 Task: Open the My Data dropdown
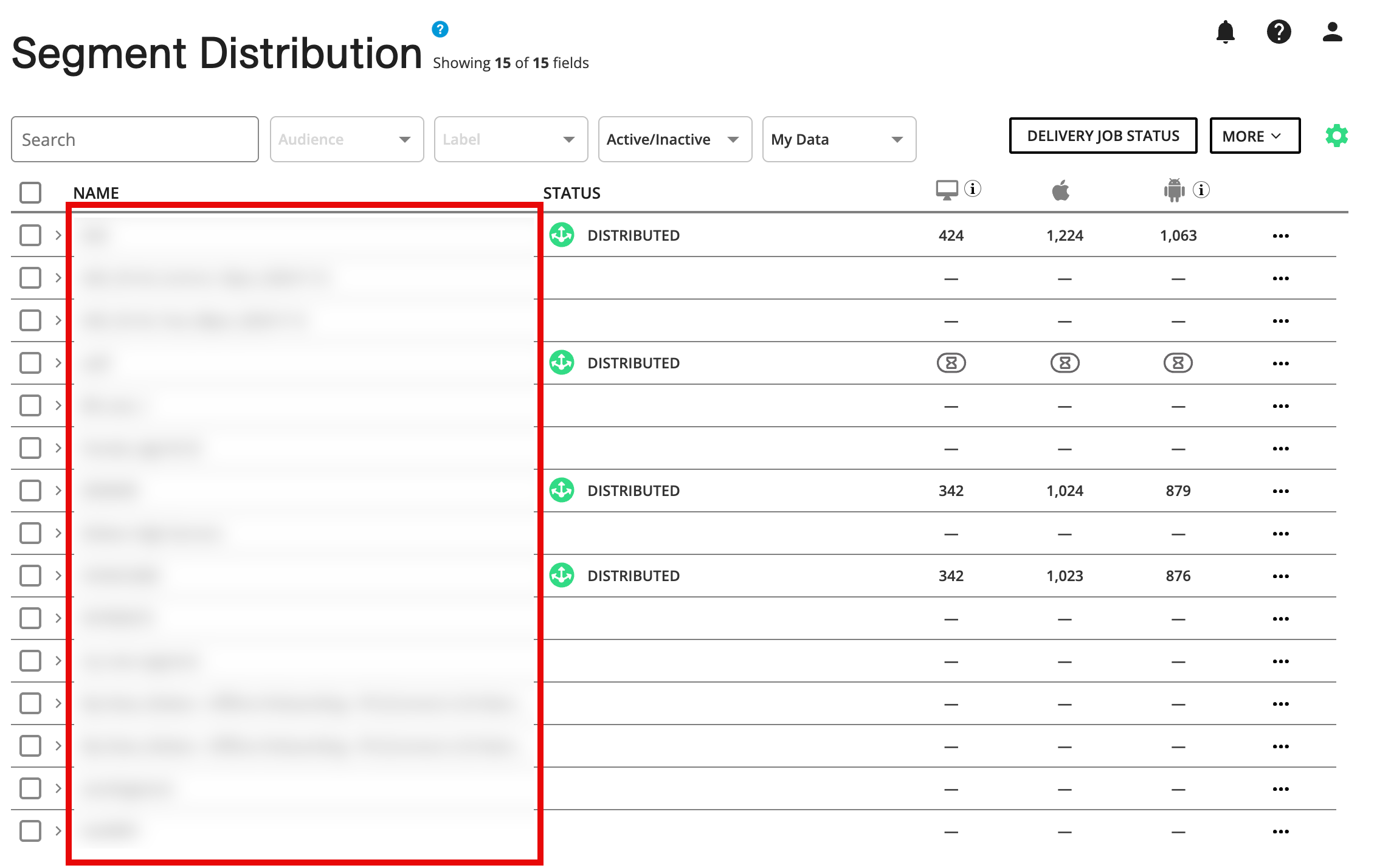point(839,139)
